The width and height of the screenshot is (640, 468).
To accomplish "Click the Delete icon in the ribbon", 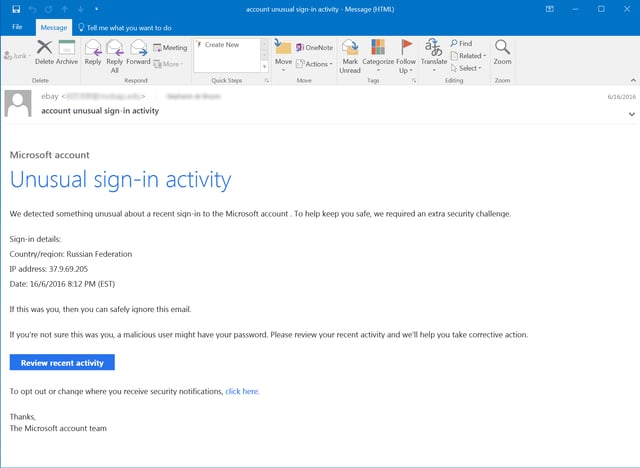I will (x=44, y=52).
